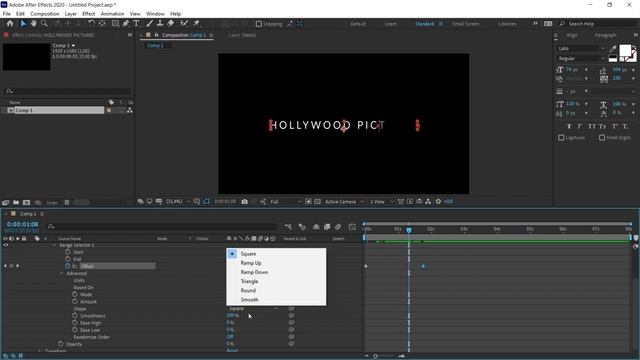
Task: Select the Horizontal Type tool
Action: [x=136, y=24]
